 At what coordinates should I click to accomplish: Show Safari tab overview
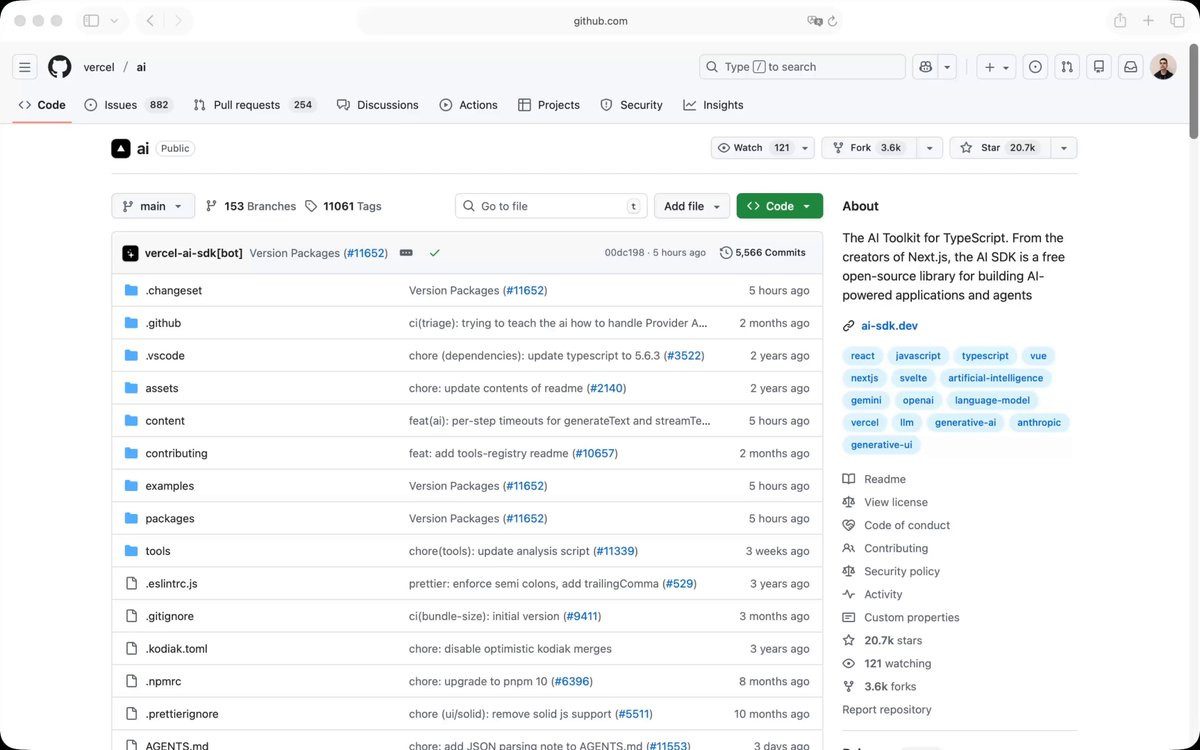coord(1177,21)
